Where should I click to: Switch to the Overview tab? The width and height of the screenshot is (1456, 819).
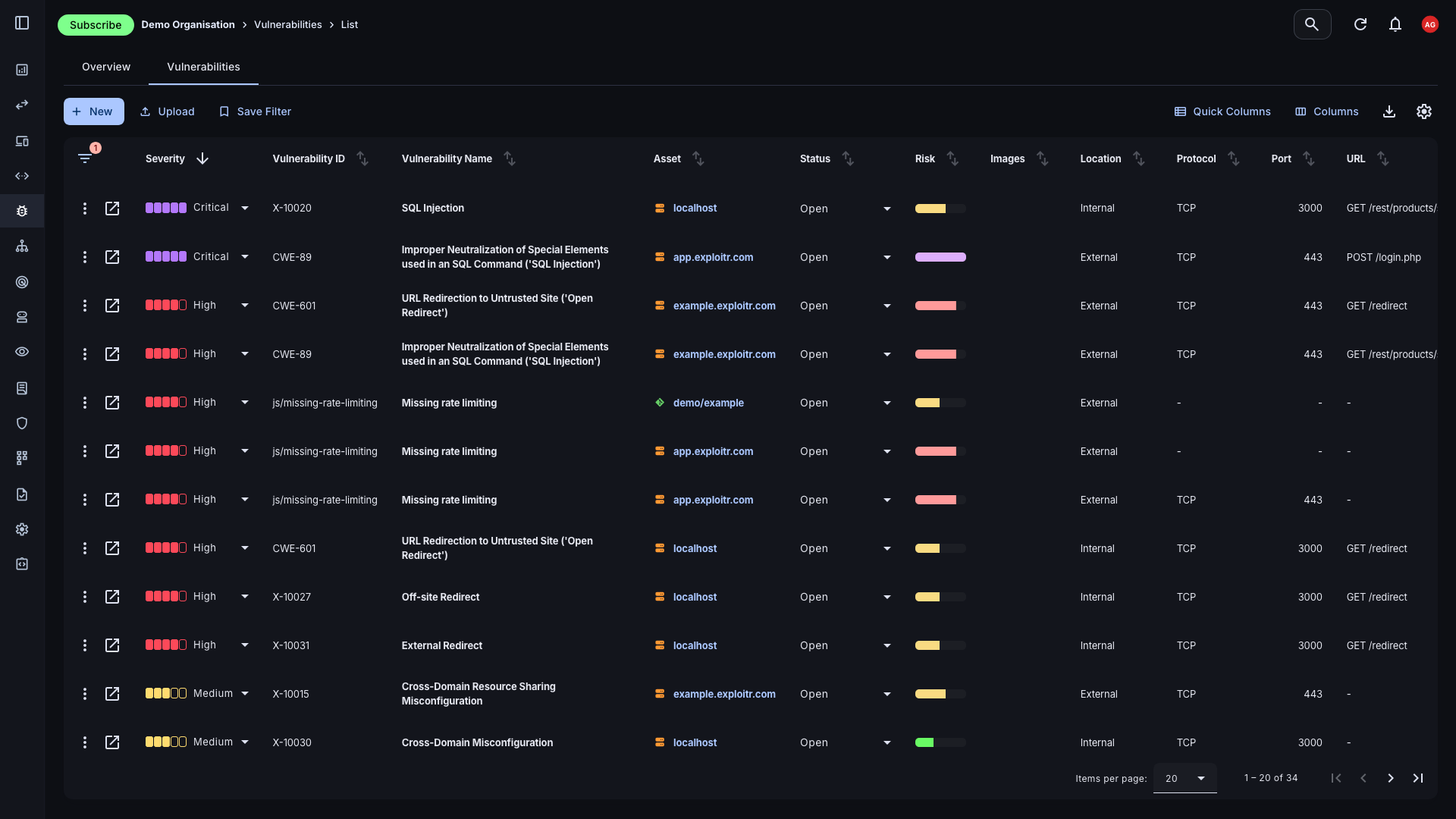[x=105, y=67]
